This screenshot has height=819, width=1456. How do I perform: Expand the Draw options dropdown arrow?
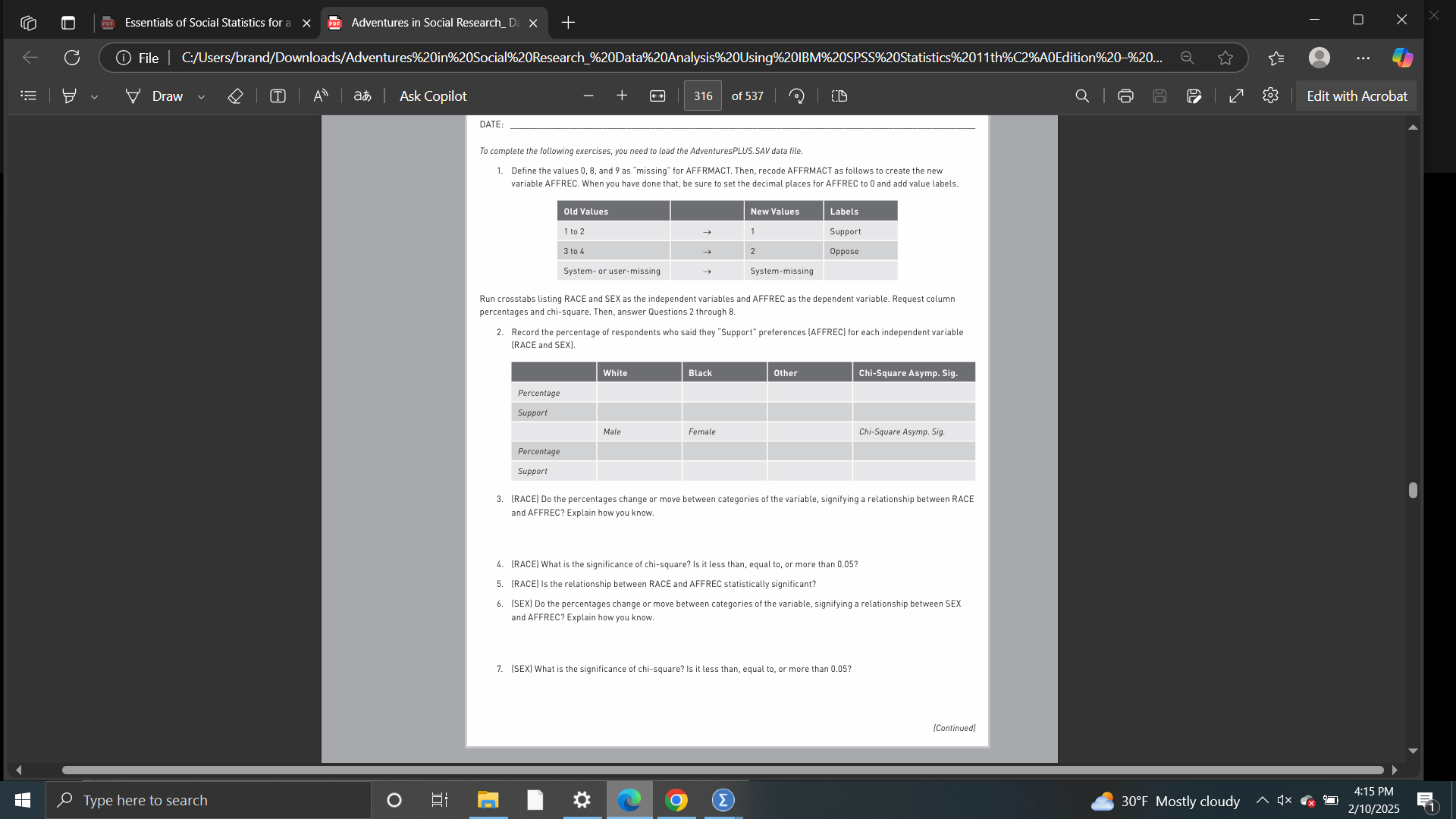pos(201,97)
